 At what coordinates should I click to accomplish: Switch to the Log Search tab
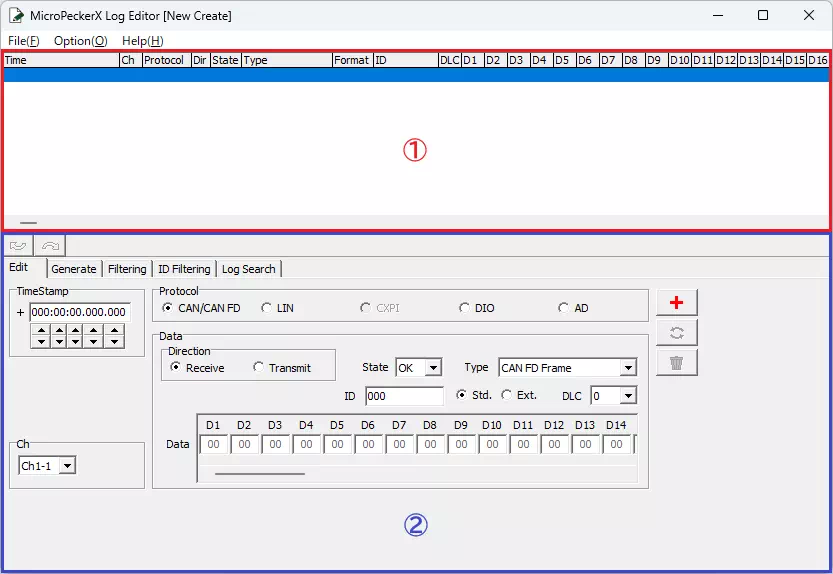tap(250, 269)
